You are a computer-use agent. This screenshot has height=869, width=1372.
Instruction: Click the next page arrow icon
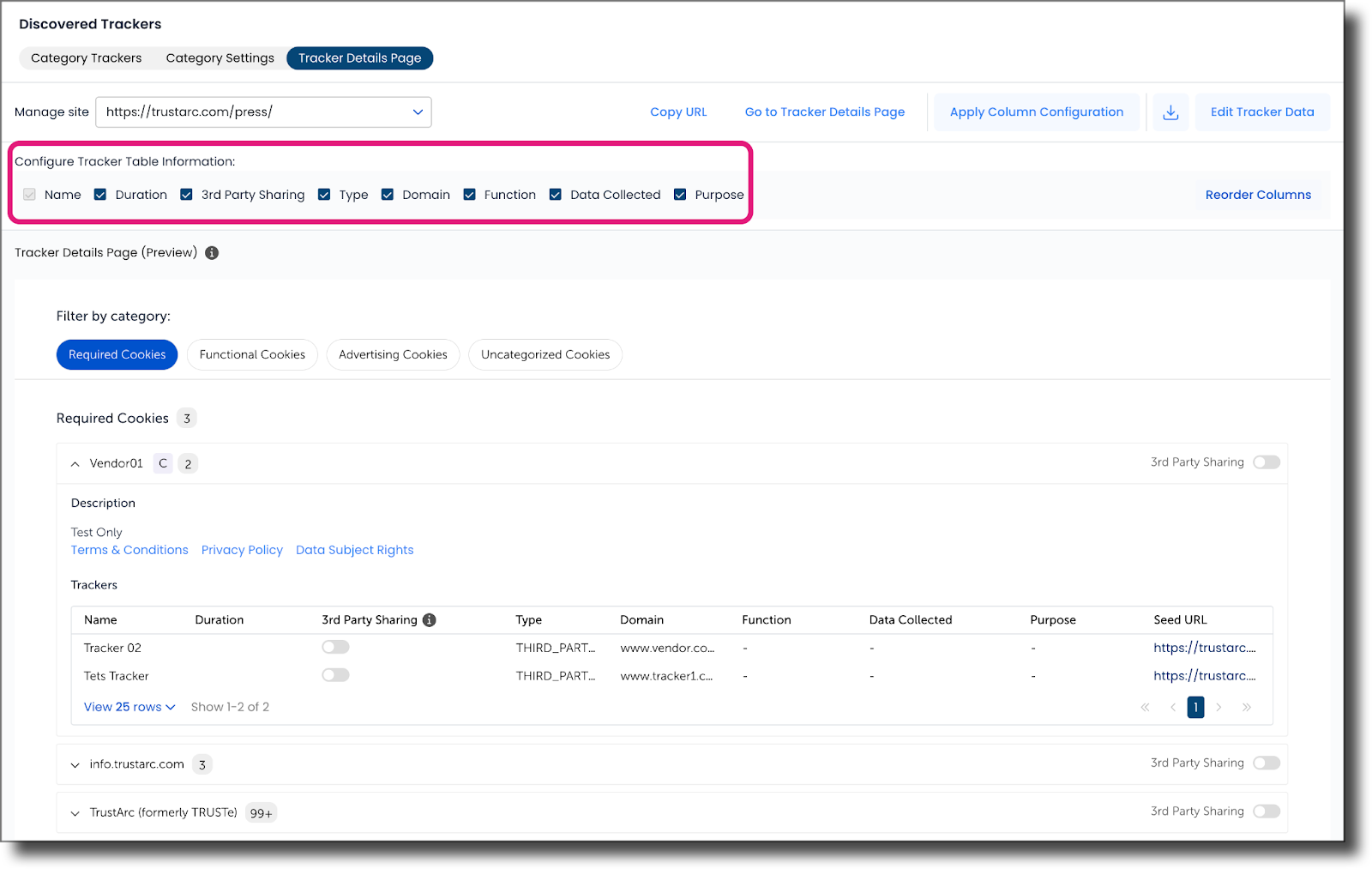point(1219,707)
